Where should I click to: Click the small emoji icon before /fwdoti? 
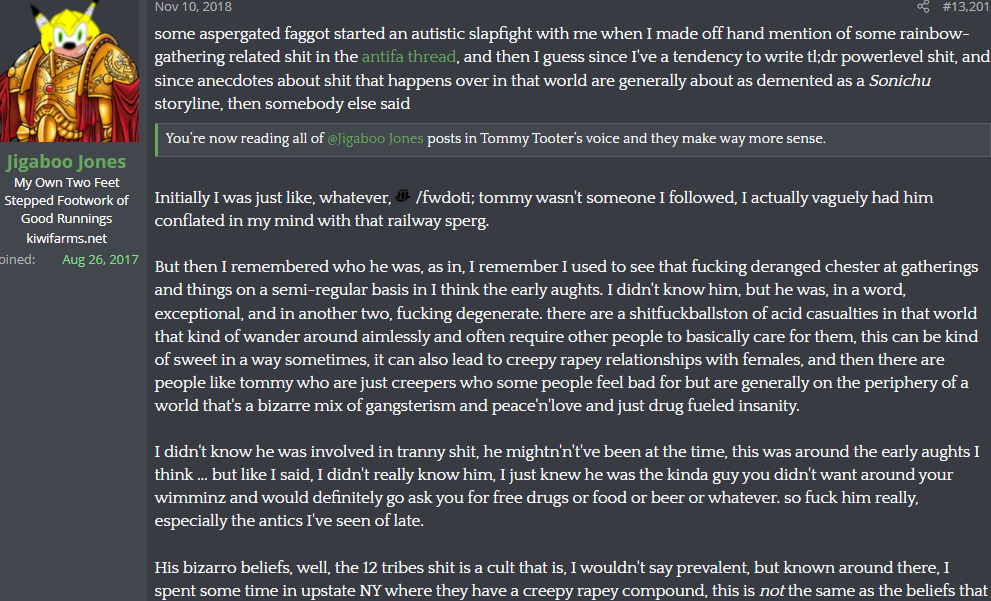click(x=403, y=197)
